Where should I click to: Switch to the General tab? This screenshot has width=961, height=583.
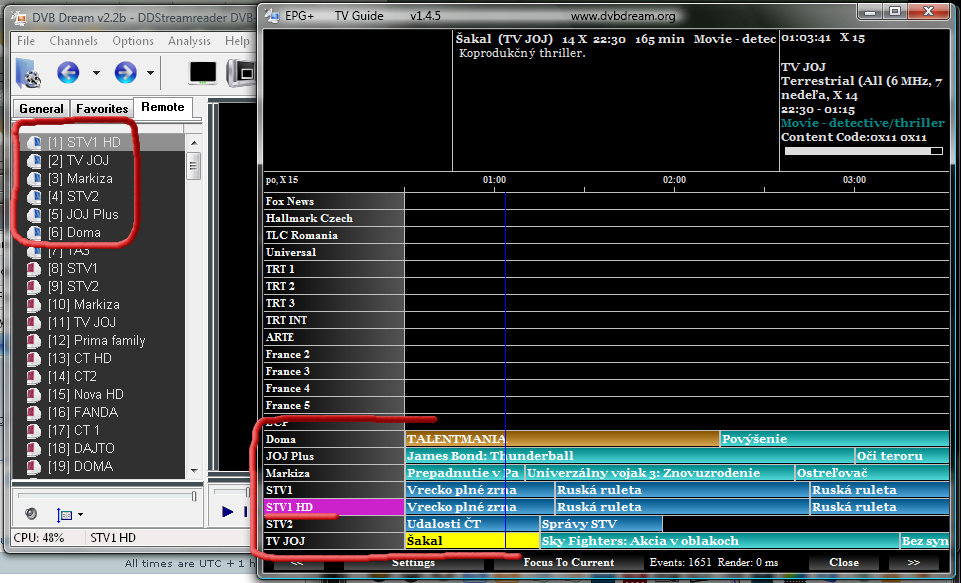[x=41, y=109]
